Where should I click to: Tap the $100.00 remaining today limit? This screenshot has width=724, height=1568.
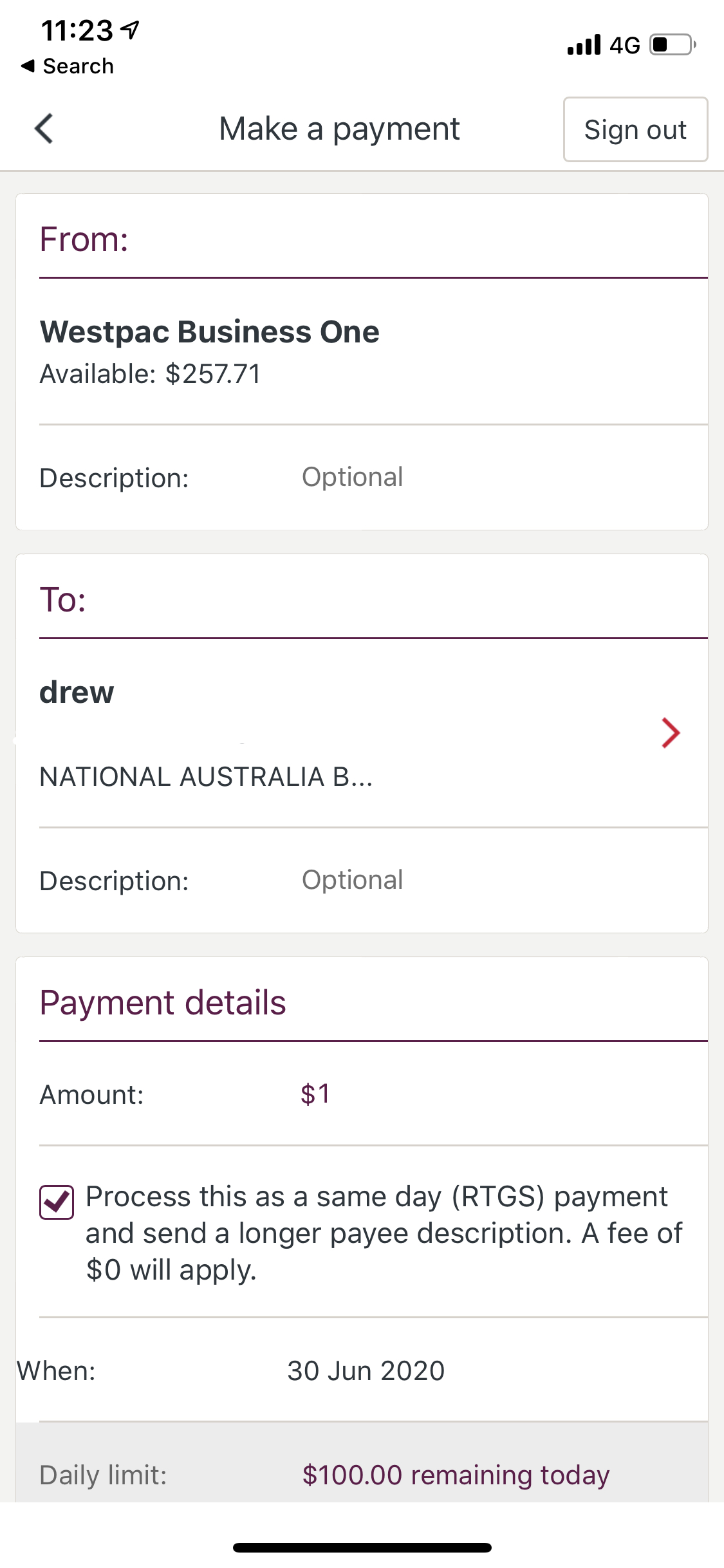click(x=456, y=1475)
